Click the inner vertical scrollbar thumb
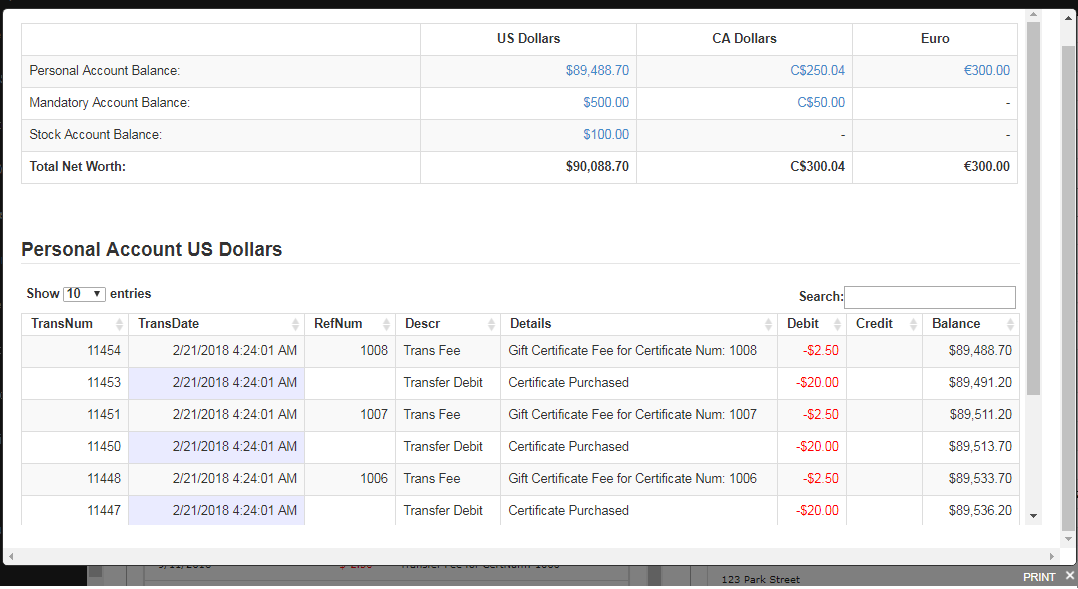This screenshot has height=589, width=1078. [x=1033, y=208]
